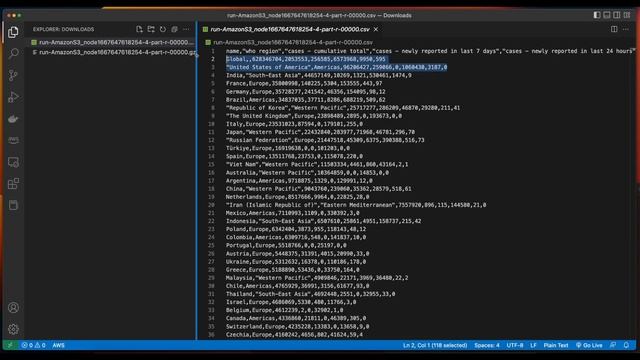Open the Accounts menu icon
This screenshot has height=360, width=640.
click(13, 307)
